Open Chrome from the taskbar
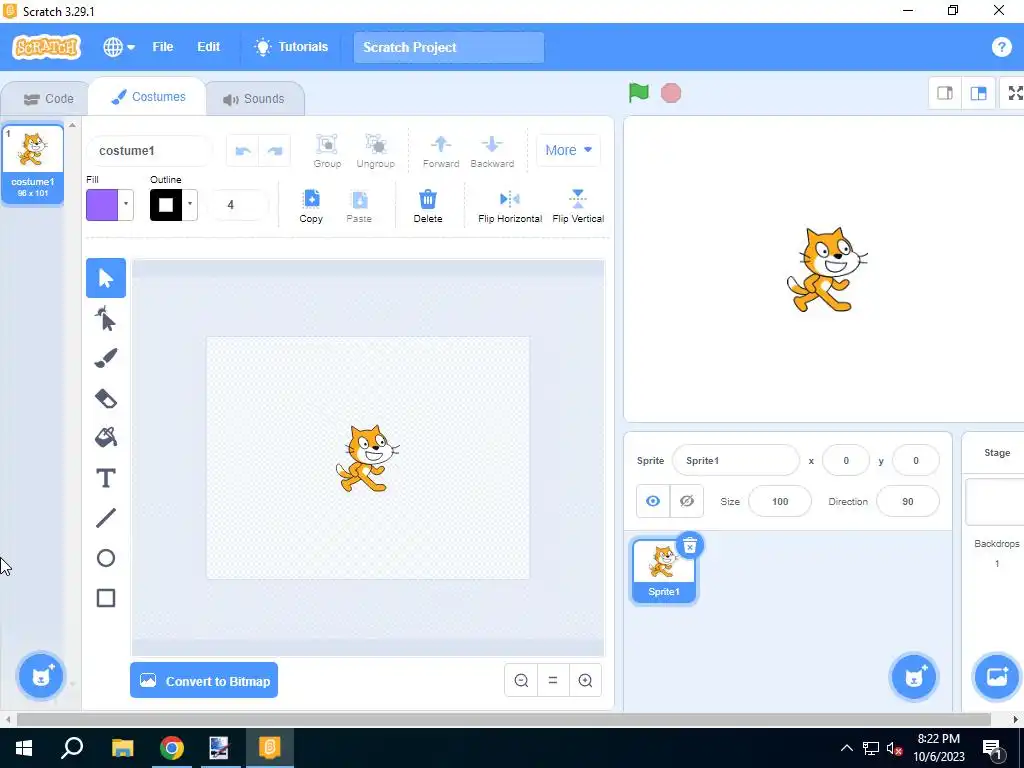The width and height of the screenshot is (1024, 768). (172, 748)
